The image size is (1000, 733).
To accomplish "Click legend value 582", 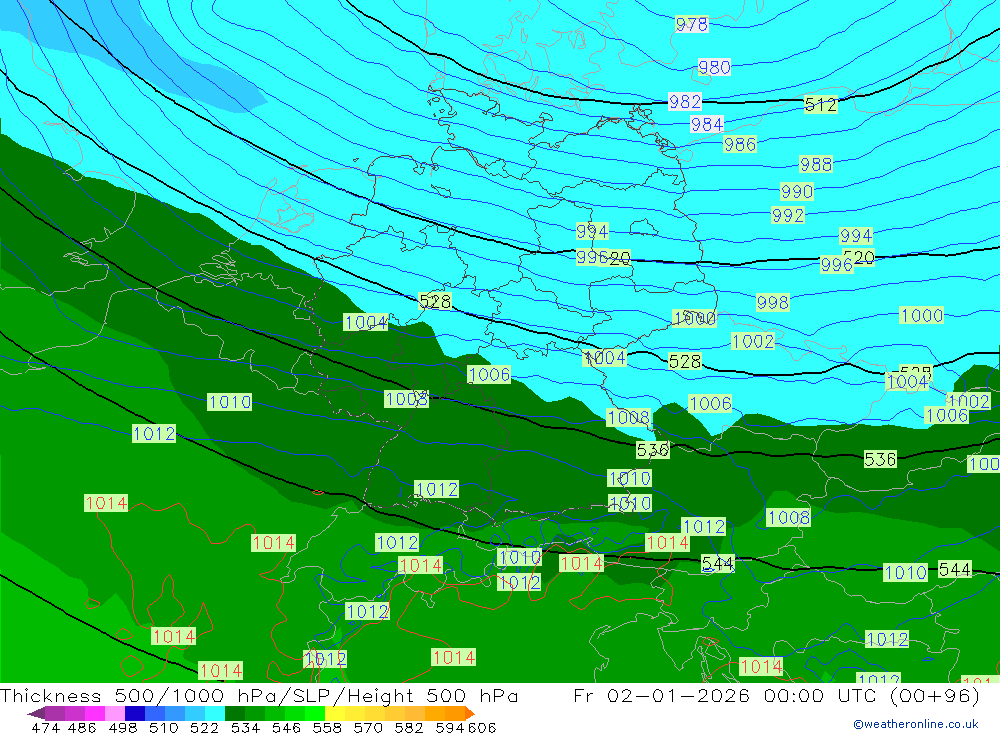I will pyautogui.click(x=408, y=727).
